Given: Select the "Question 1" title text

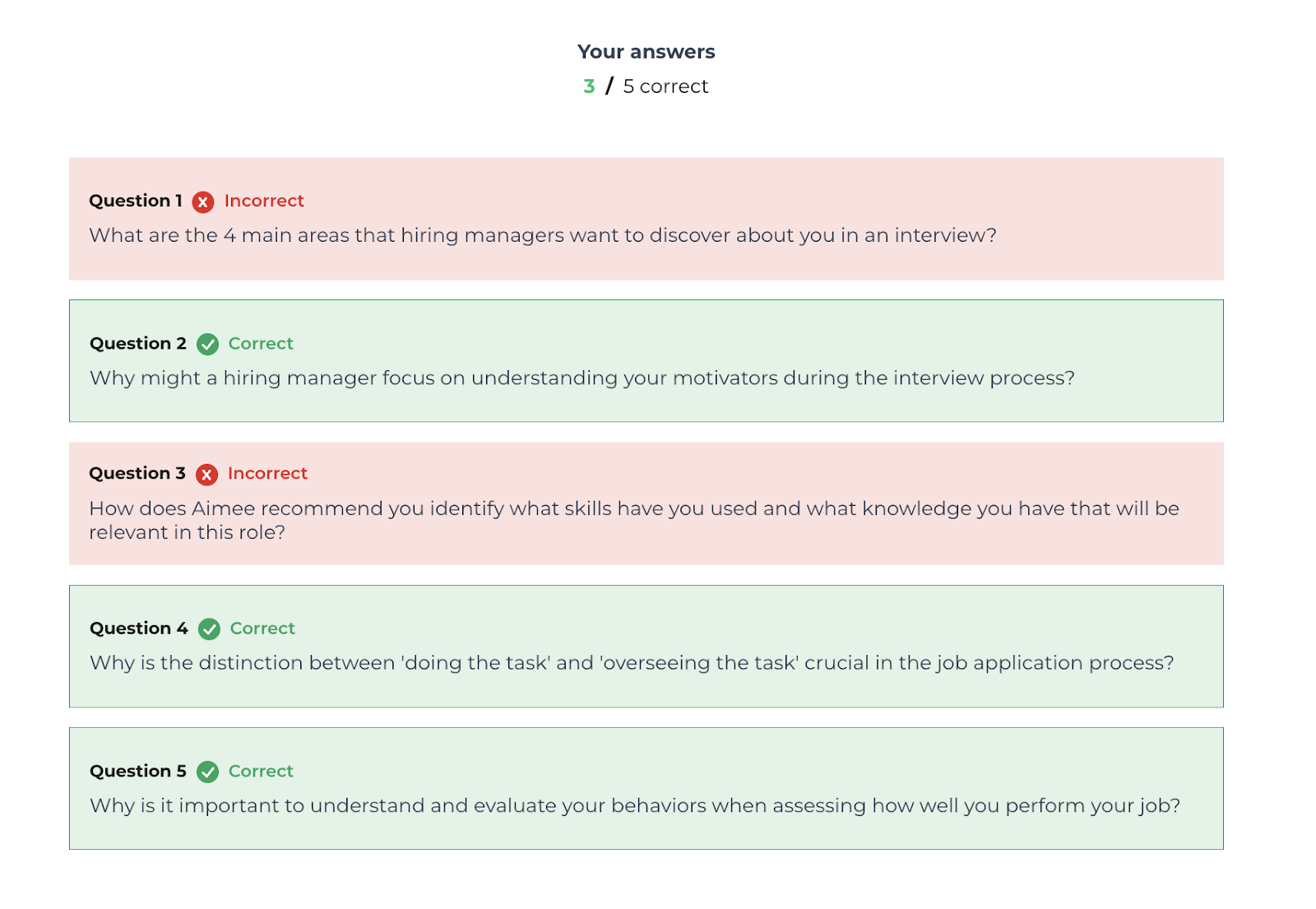Looking at the screenshot, I should coord(136,201).
